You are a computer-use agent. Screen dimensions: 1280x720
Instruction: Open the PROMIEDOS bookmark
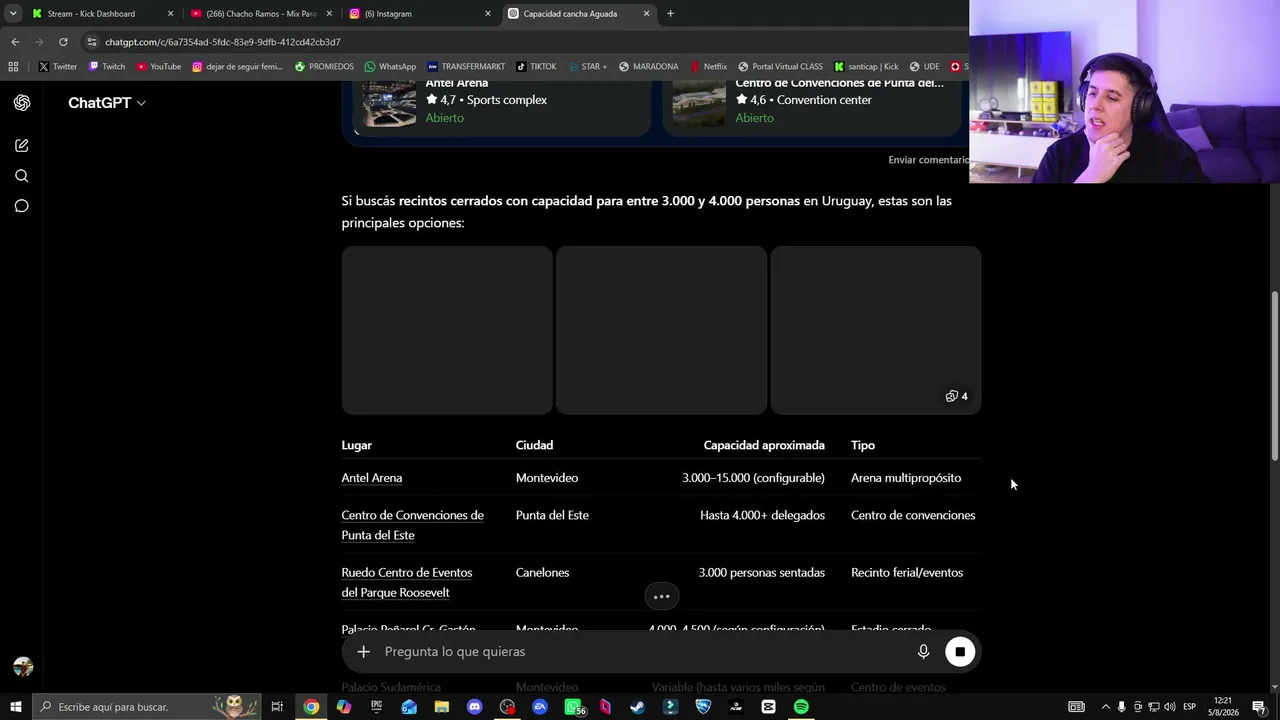click(x=324, y=67)
